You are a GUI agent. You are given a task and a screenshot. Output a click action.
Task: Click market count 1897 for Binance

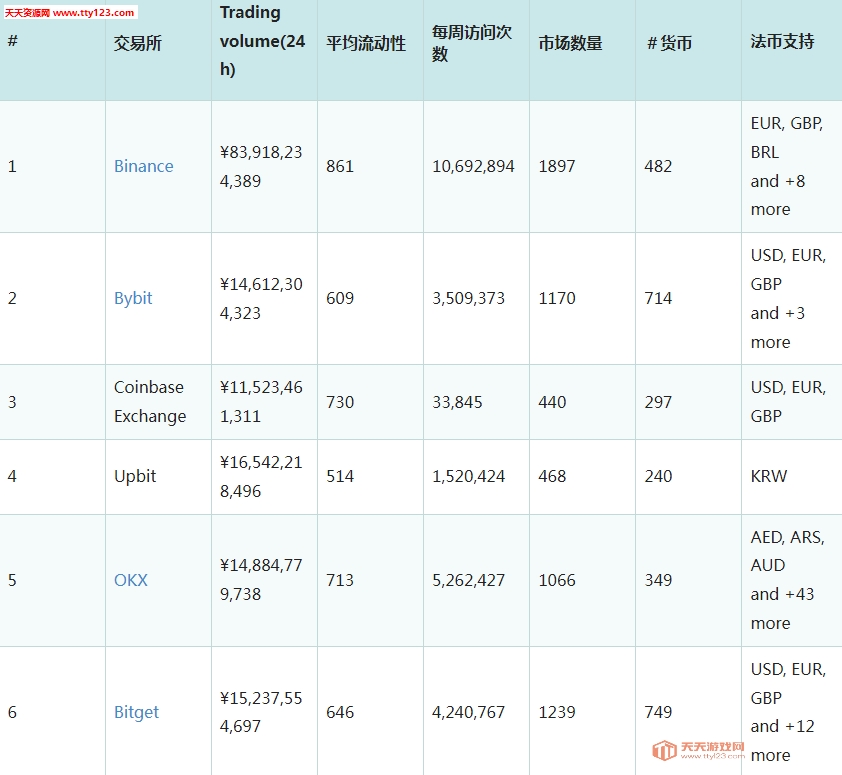(557, 166)
